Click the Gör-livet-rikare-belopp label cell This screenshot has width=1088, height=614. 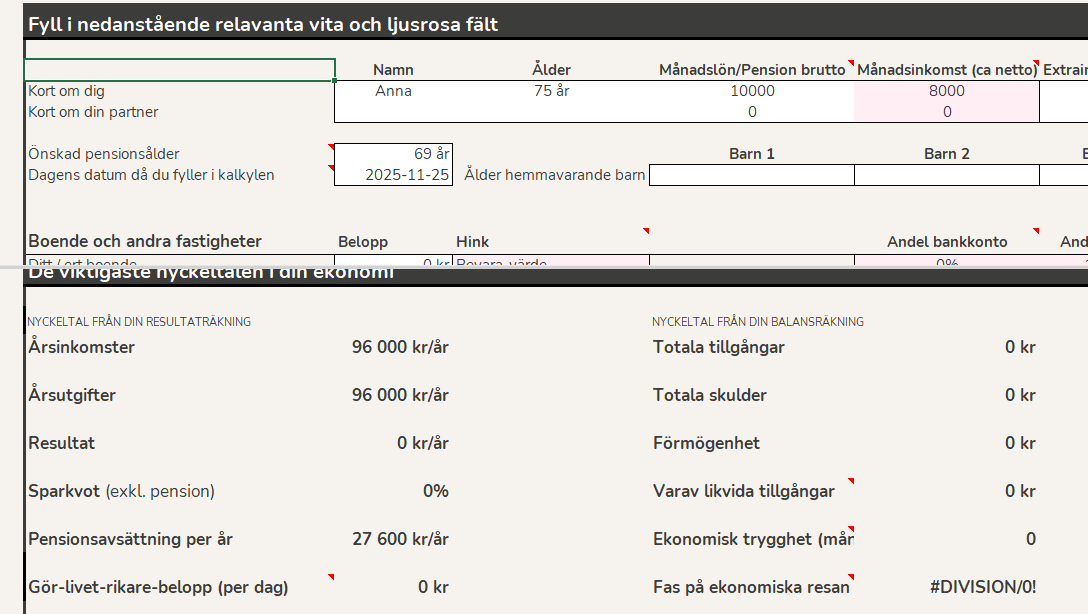point(158,587)
